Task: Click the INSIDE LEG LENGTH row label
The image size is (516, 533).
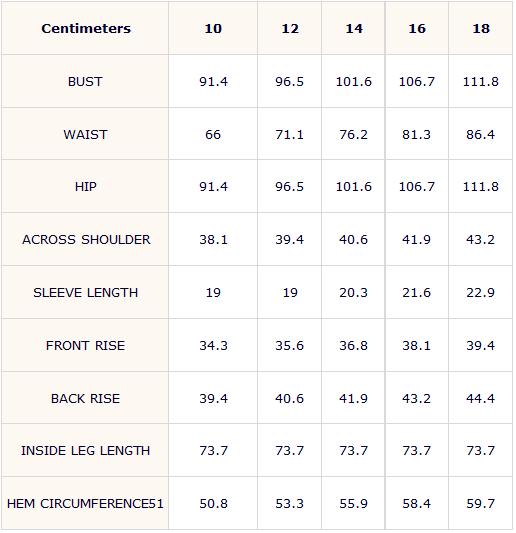Action: pyautogui.click(x=85, y=451)
